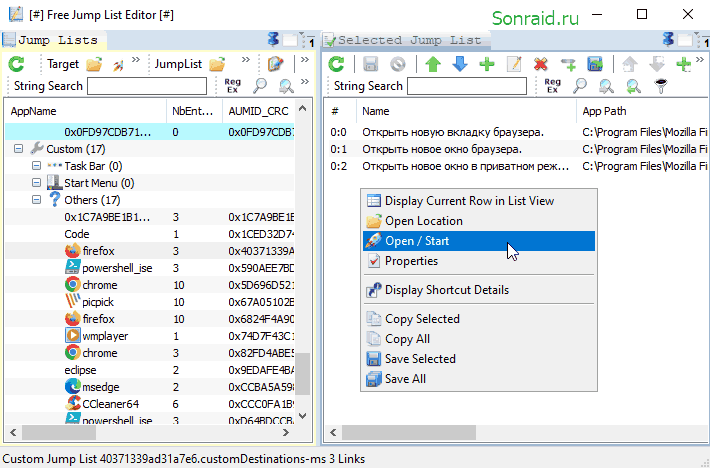
Task: Find previous match in Selected Jump List
Action: coord(633,86)
